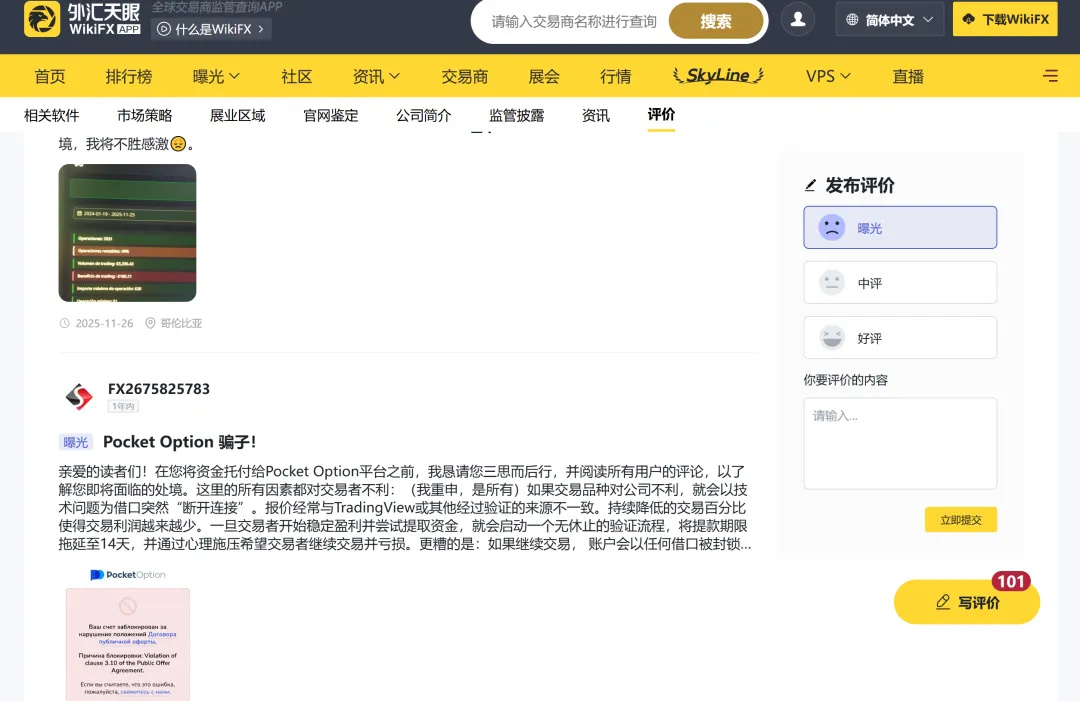
Task: Switch to the 展业区域 tab
Action: pyautogui.click(x=238, y=115)
